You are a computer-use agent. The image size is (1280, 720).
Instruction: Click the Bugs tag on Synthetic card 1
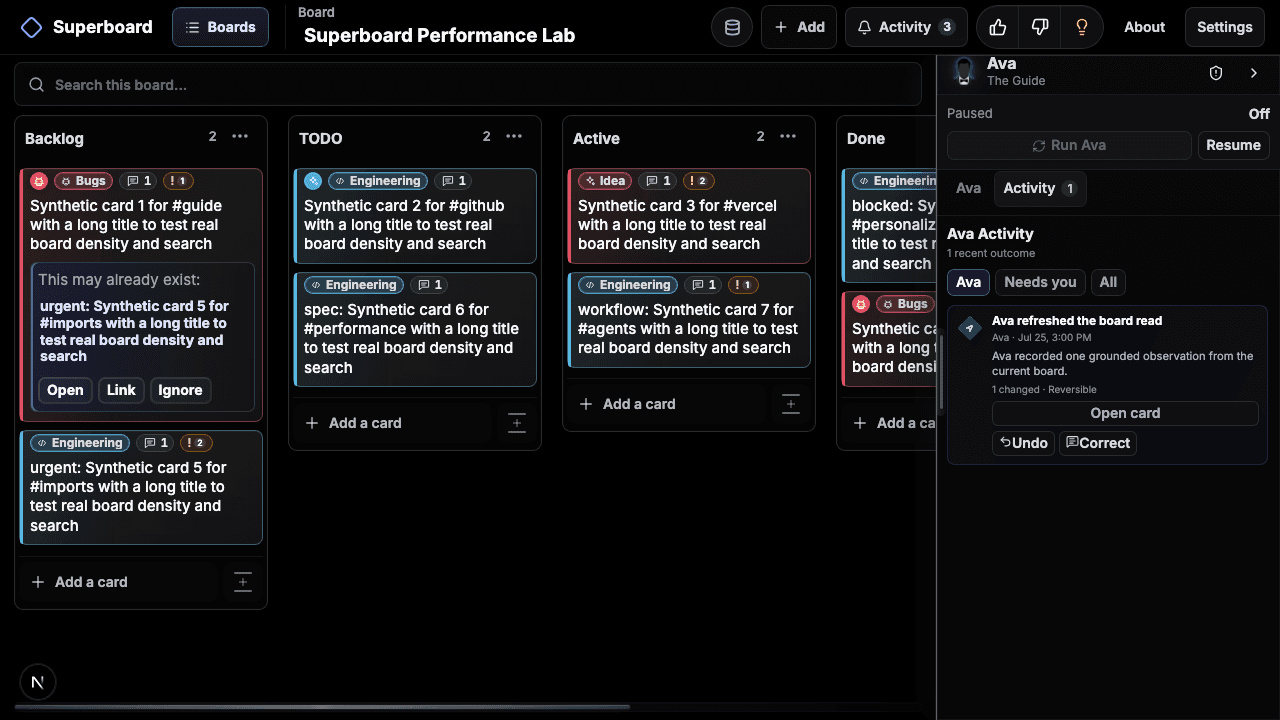(84, 181)
